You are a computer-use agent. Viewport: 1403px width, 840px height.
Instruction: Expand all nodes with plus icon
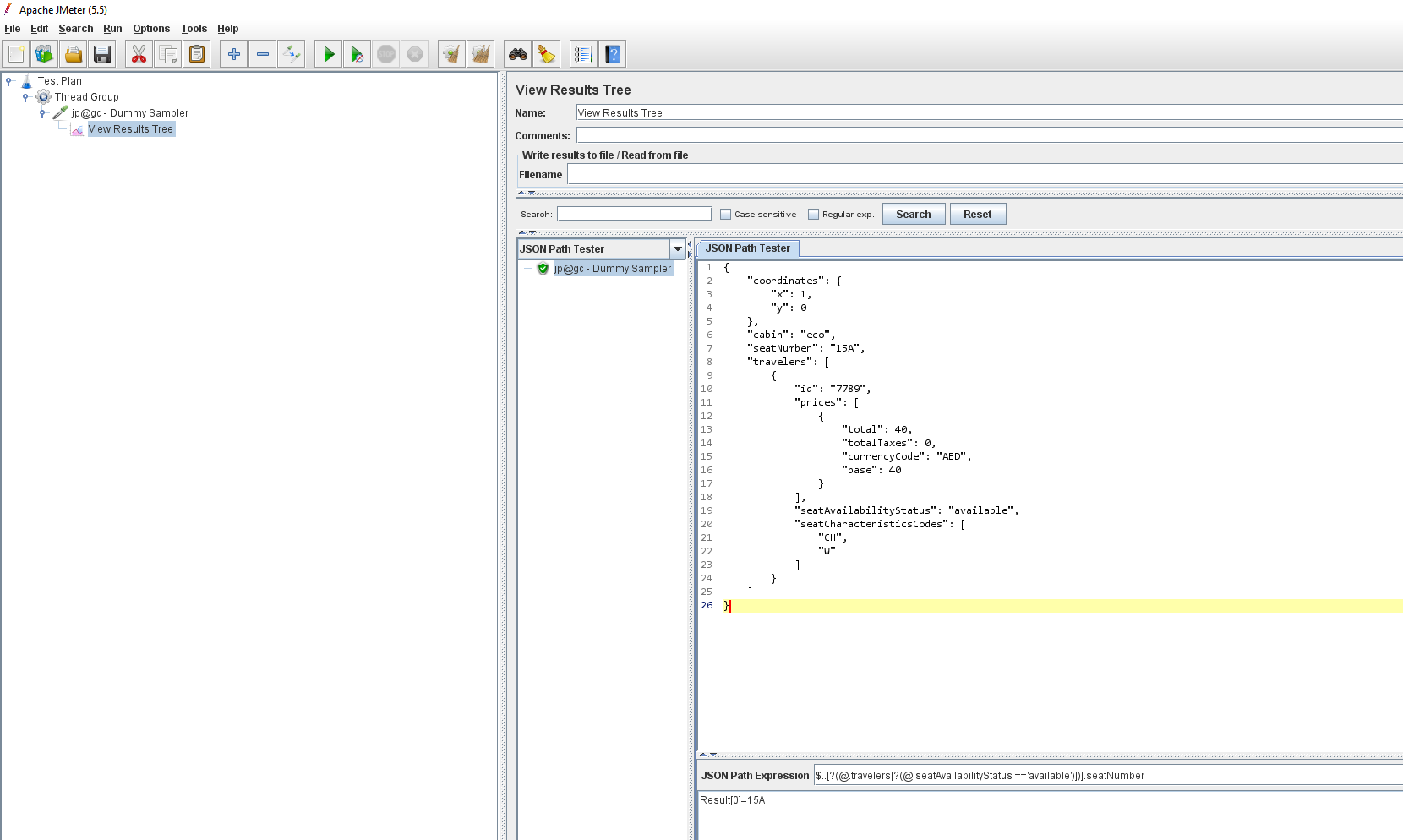coord(234,54)
